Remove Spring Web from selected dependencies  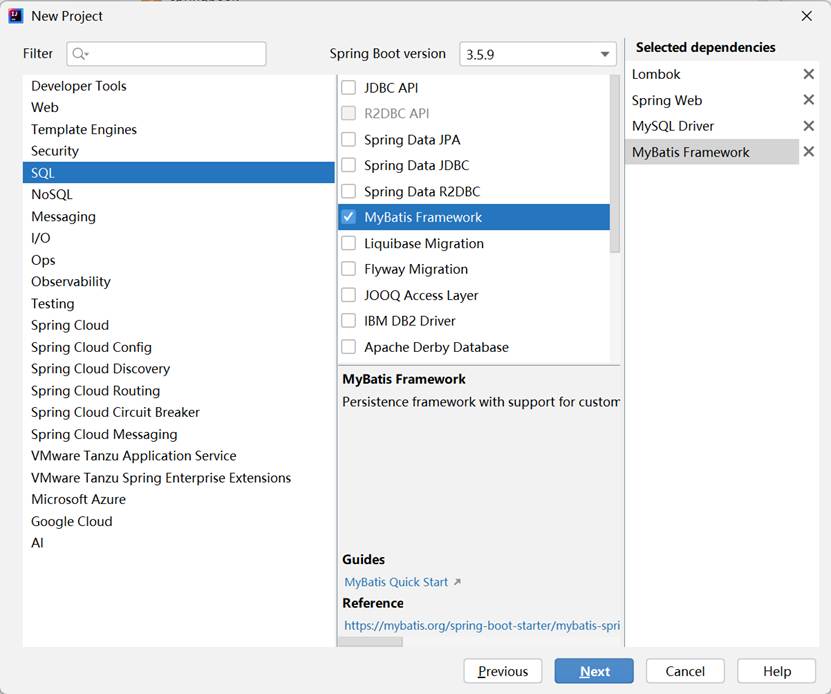tap(808, 100)
